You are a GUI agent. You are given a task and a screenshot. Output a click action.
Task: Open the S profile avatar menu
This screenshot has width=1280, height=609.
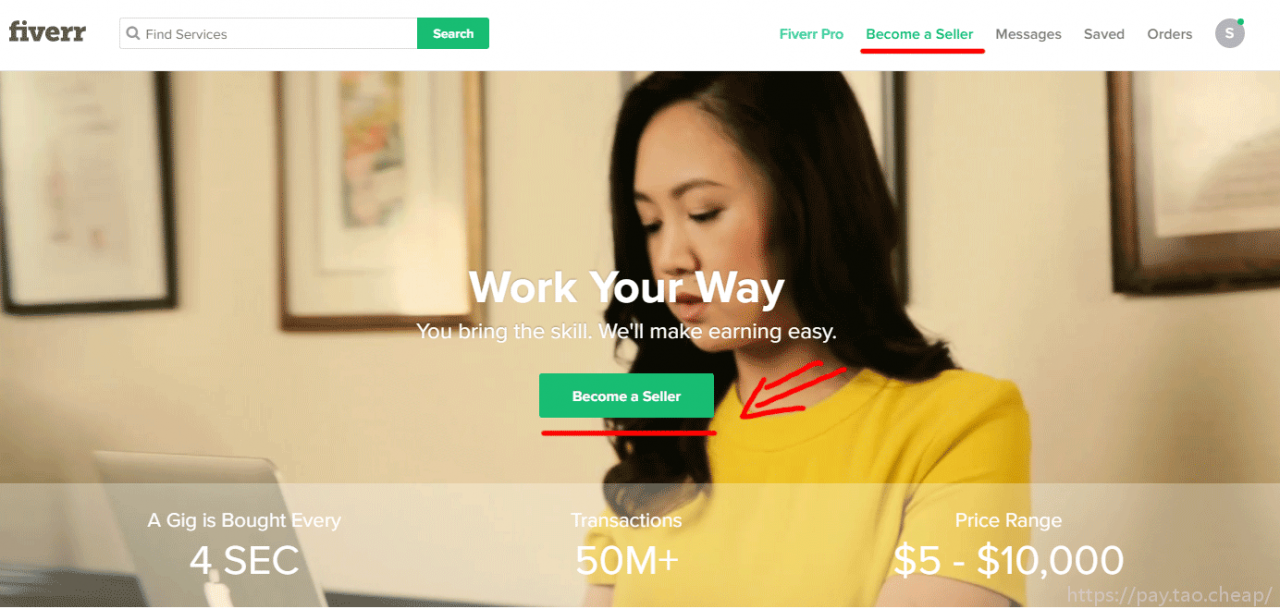(x=1230, y=33)
